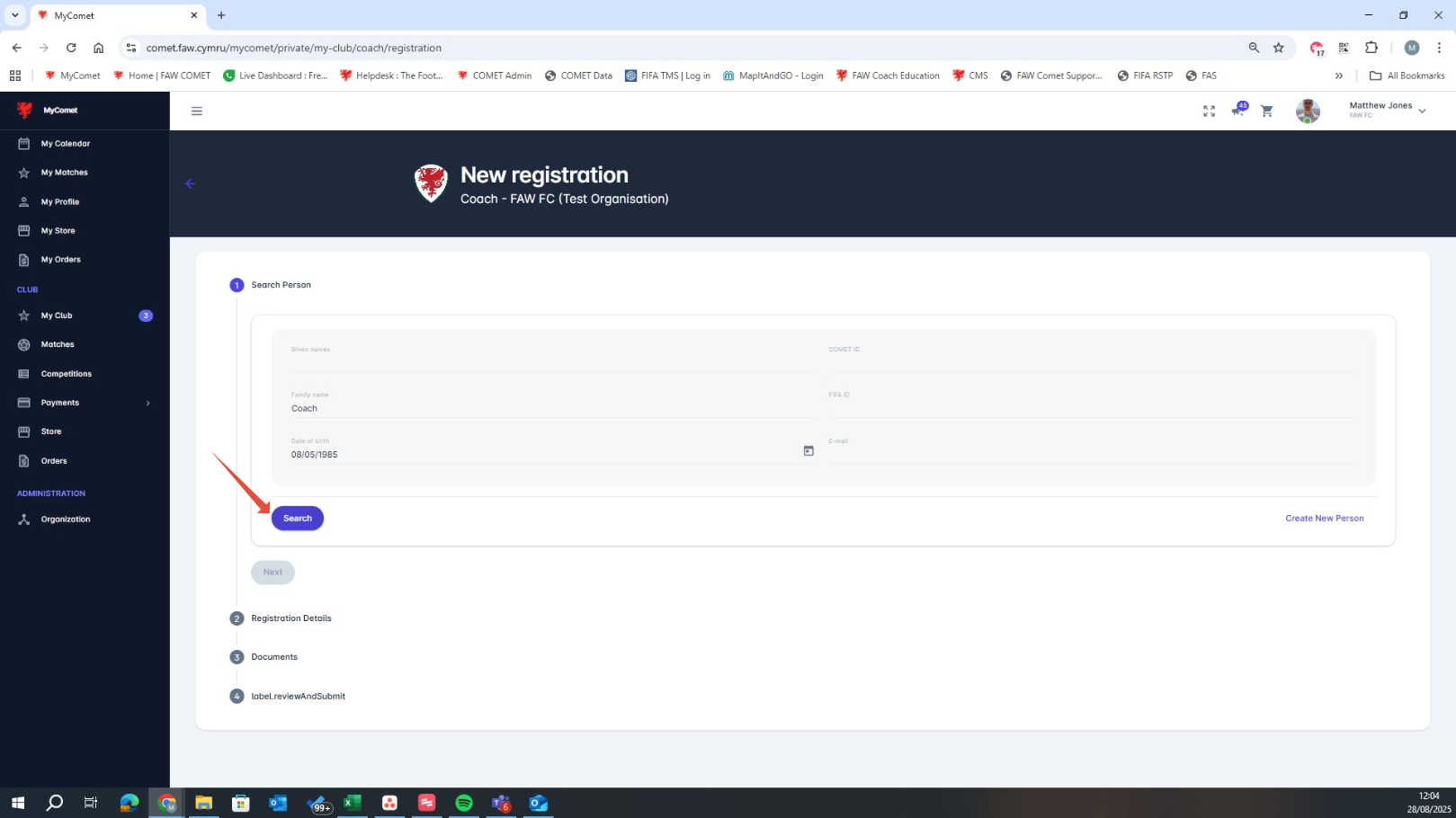
Task: Expand the Payments submenu arrow
Action: tap(148, 403)
